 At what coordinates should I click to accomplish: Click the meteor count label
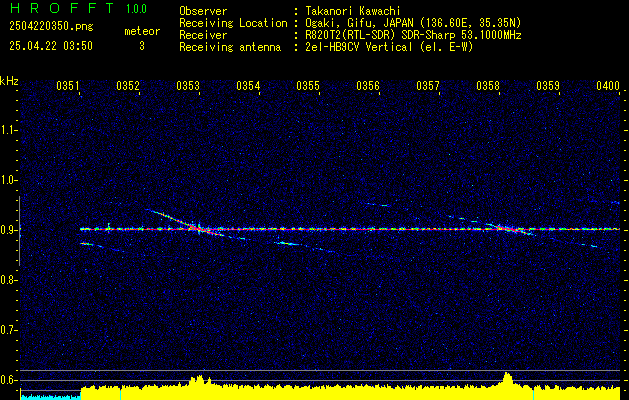click(142, 31)
